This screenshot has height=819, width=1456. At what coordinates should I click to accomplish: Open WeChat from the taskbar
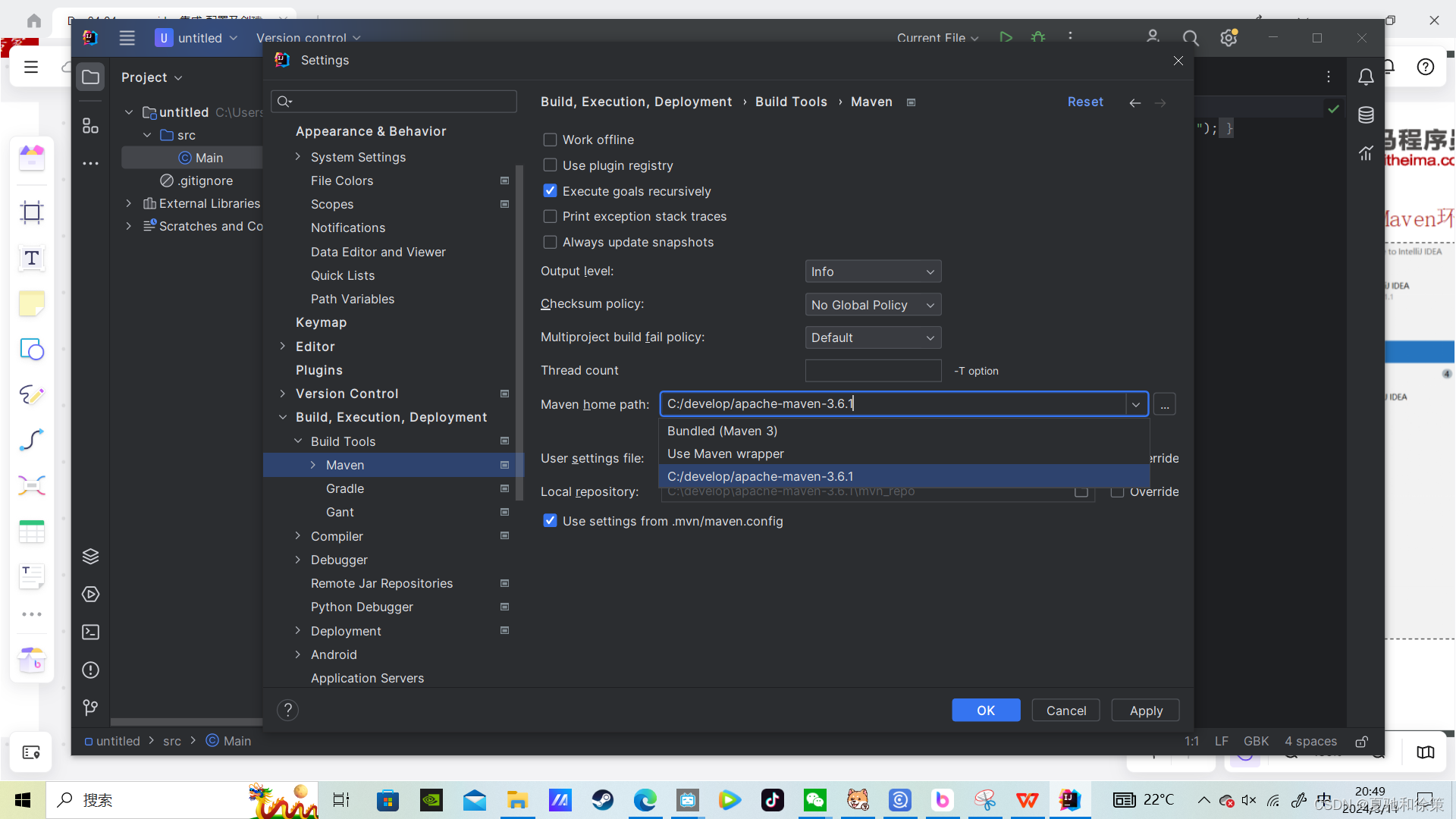(815, 800)
